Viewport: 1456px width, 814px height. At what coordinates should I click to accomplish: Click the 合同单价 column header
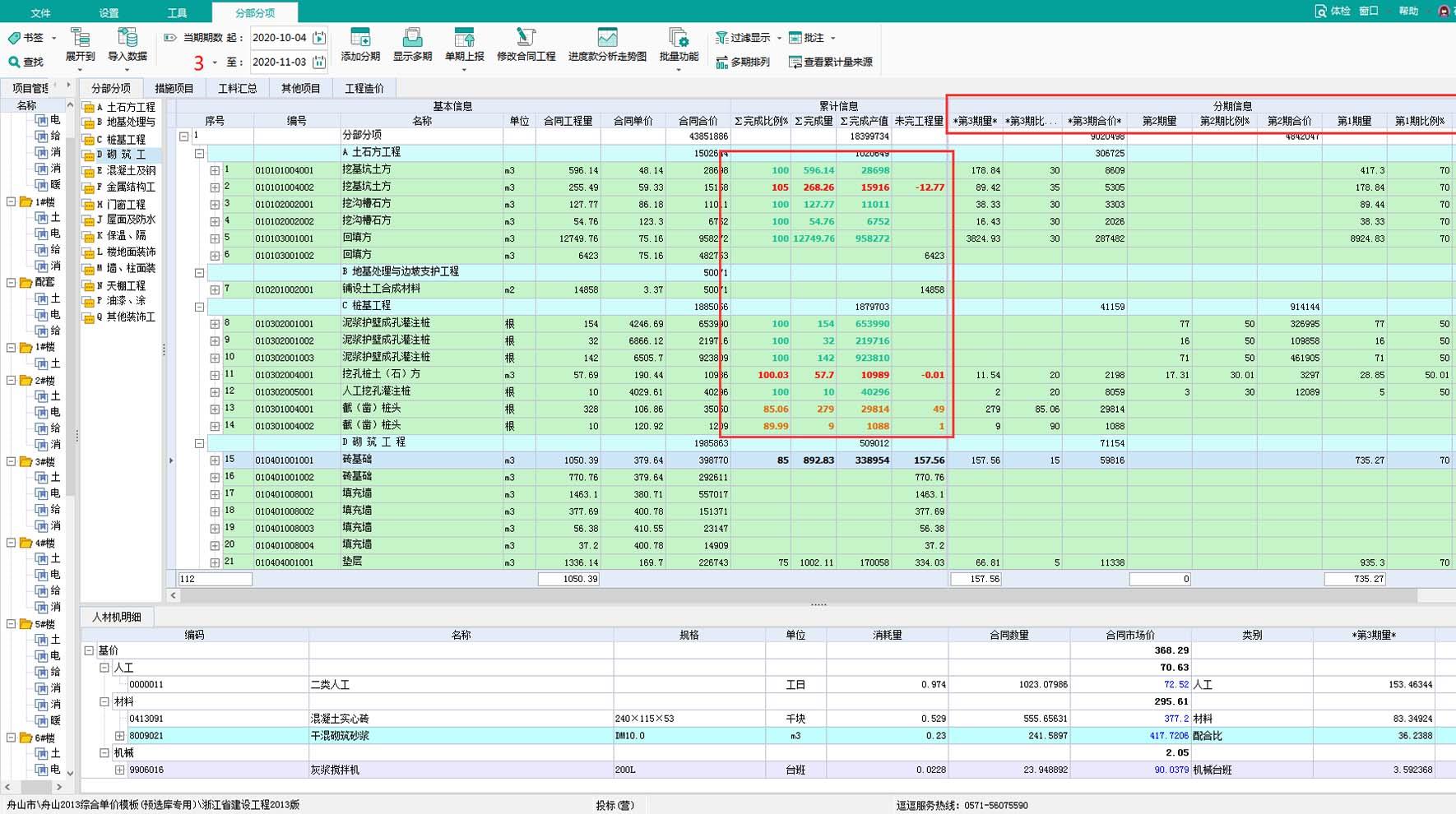[633, 121]
